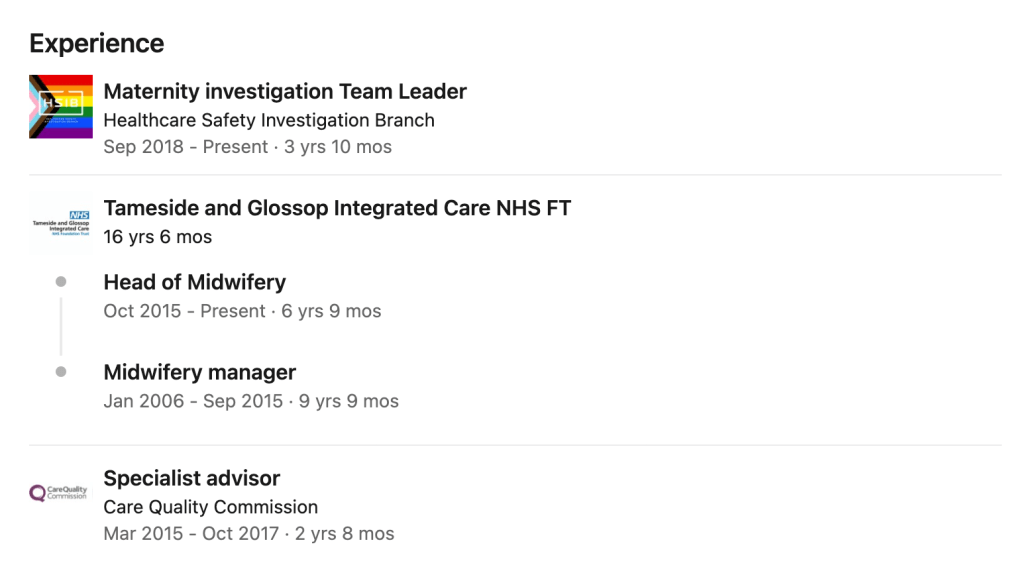Open the Specialist advisor role entry
Viewport: 1023px width, 571px height.
pyautogui.click(x=192, y=478)
